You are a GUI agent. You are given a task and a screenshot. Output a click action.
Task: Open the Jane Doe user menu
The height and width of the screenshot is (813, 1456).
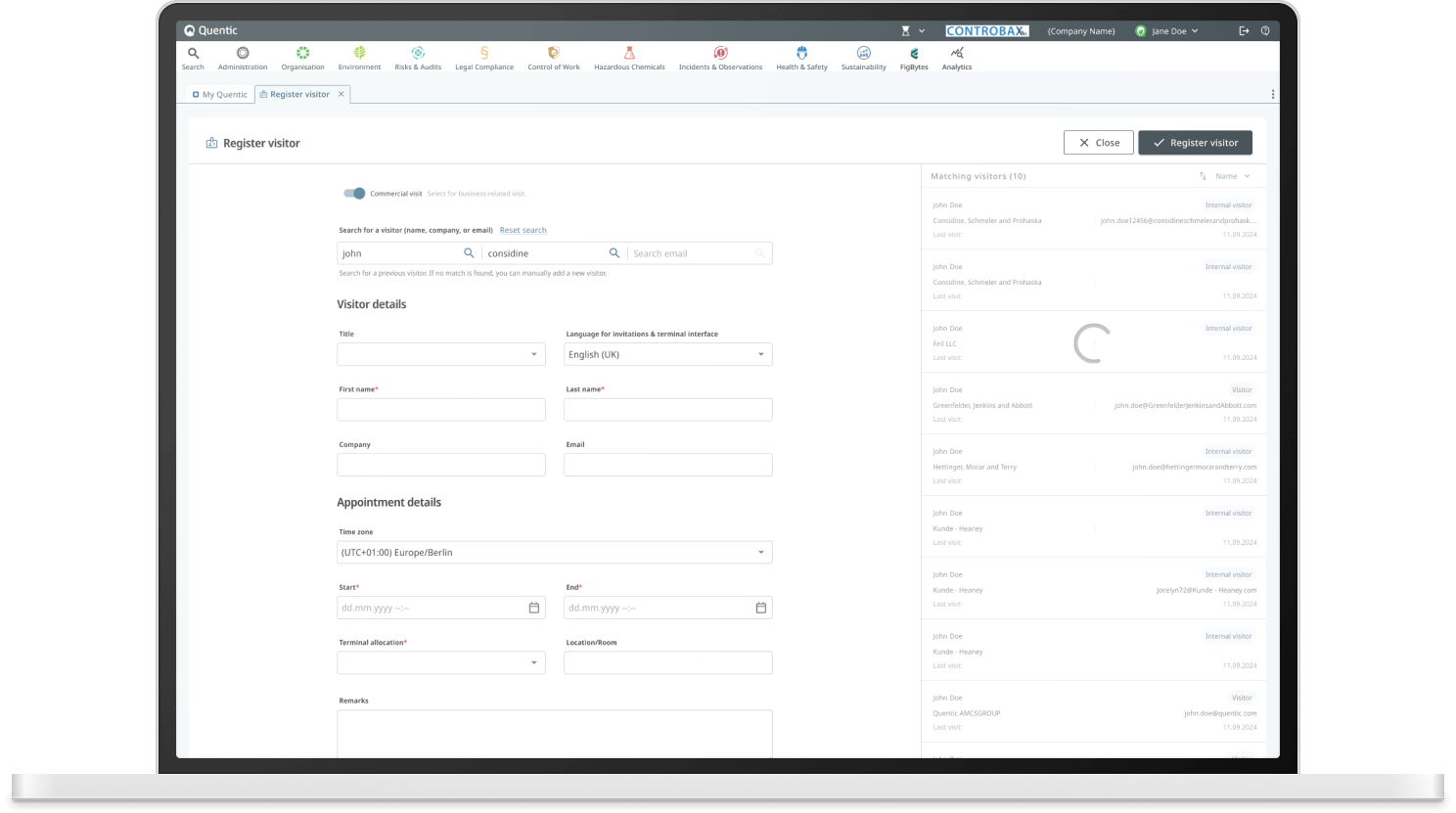(1167, 31)
